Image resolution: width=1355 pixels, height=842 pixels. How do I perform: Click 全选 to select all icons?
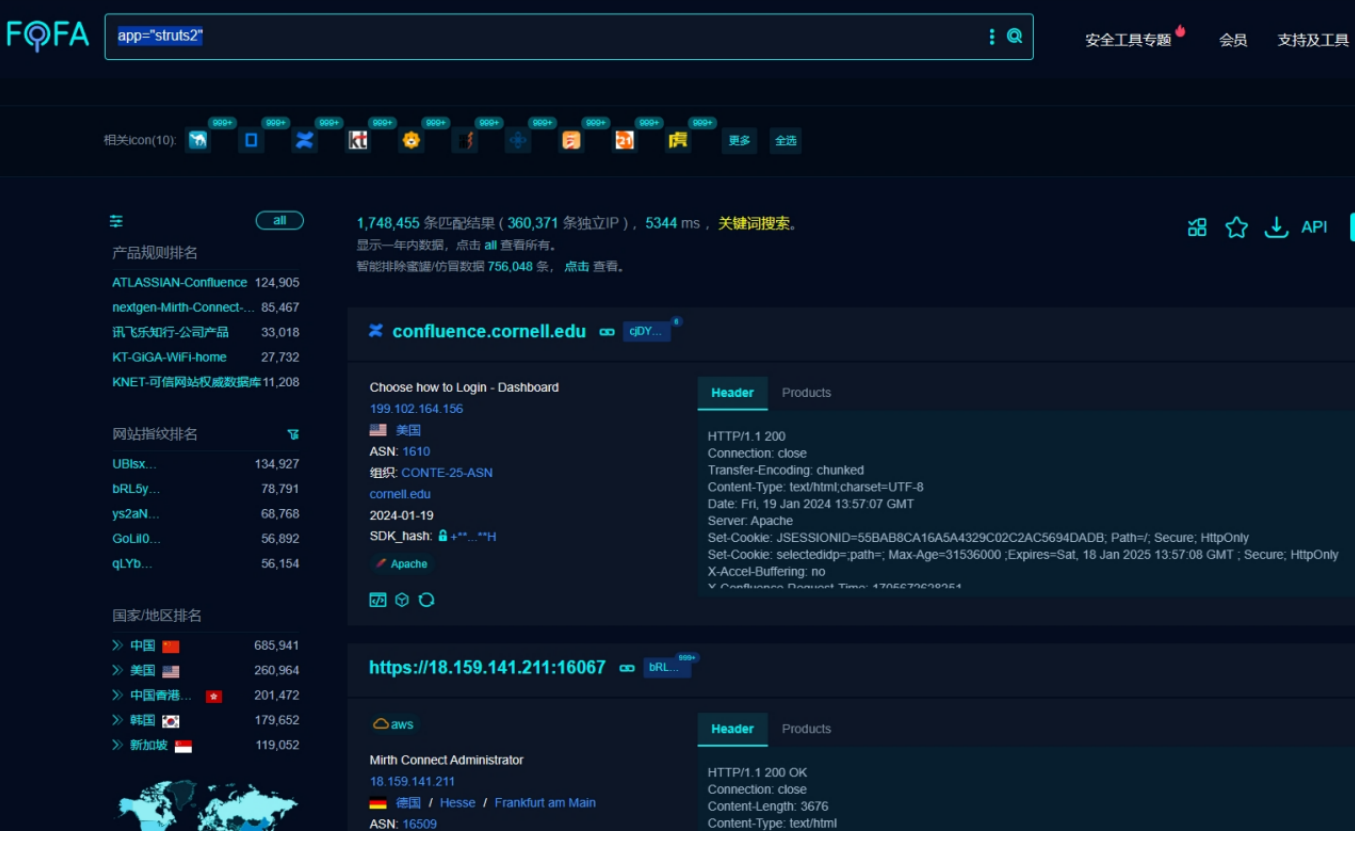pyautogui.click(x=786, y=141)
